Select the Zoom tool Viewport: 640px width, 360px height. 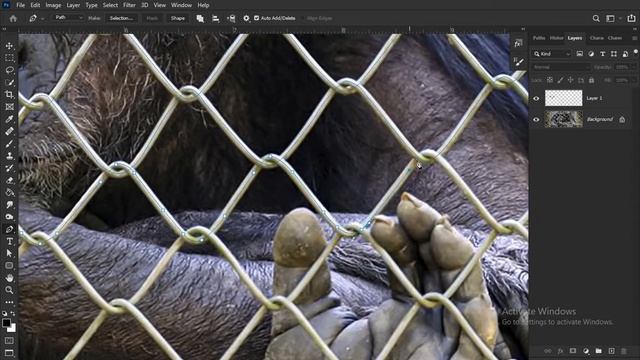9,290
